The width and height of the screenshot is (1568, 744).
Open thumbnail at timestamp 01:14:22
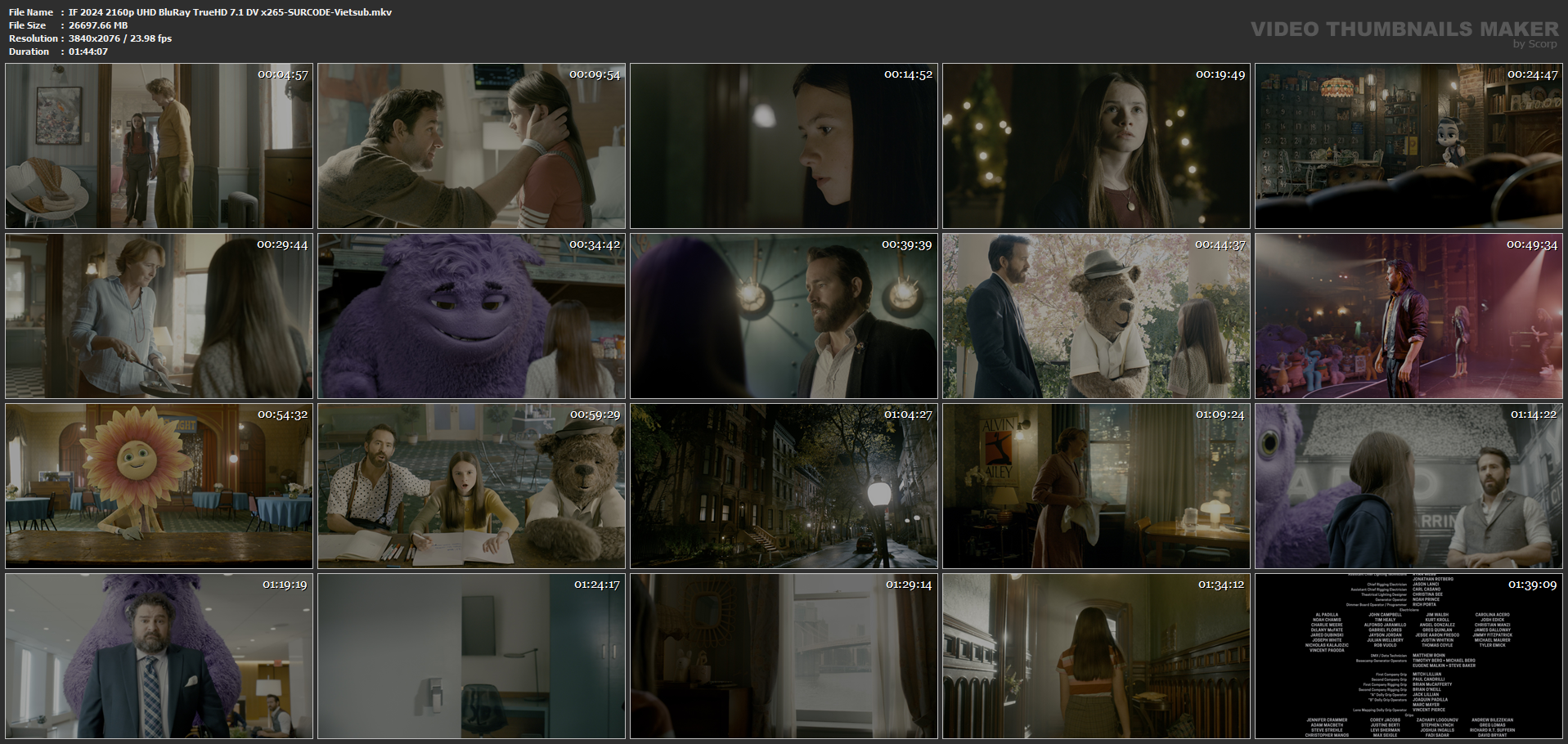(1409, 486)
